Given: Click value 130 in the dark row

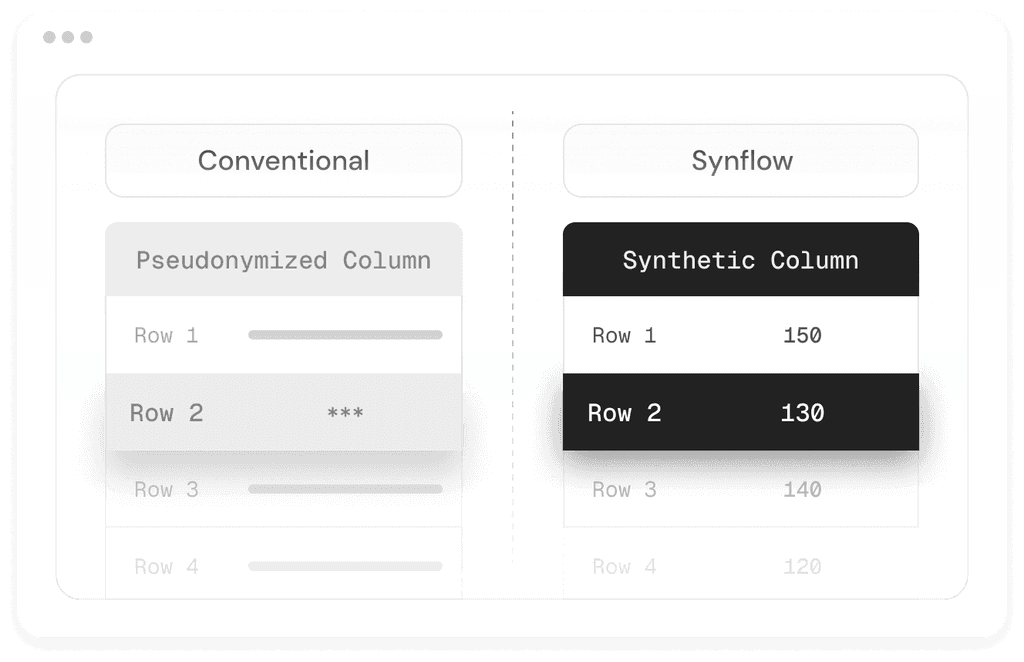Looking at the screenshot, I should [x=803, y=413].
